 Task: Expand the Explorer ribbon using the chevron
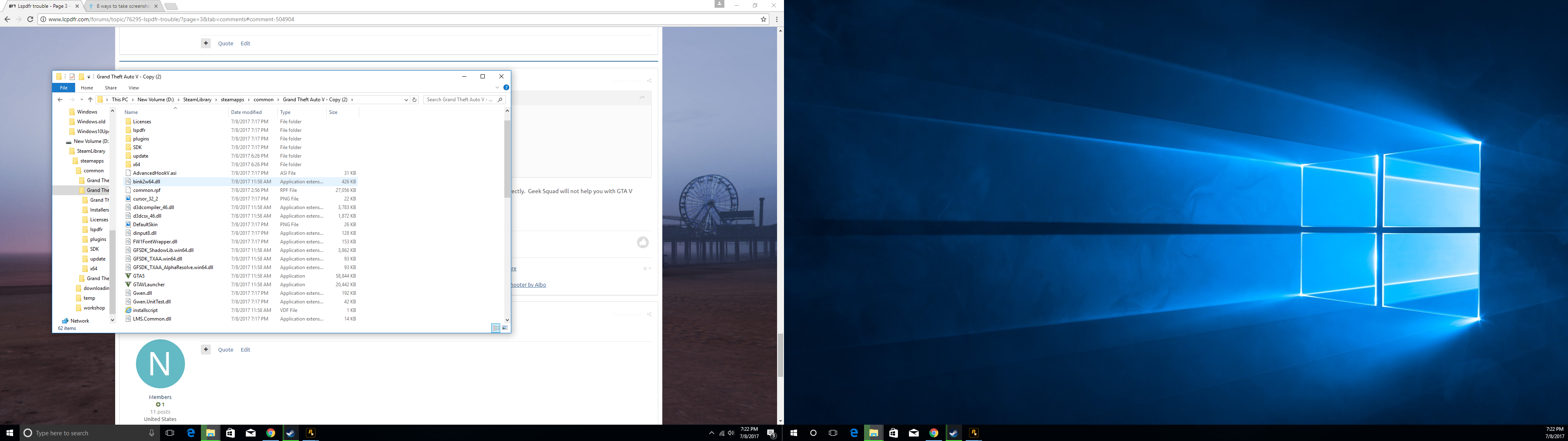point(497,88)
